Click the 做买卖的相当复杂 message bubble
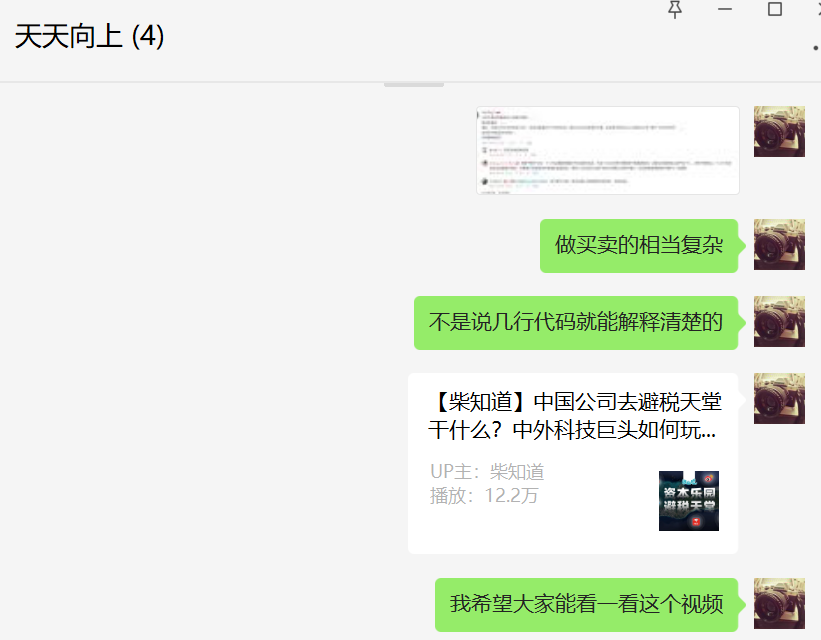This screenshot has width=821, height=640. (639, 246)
